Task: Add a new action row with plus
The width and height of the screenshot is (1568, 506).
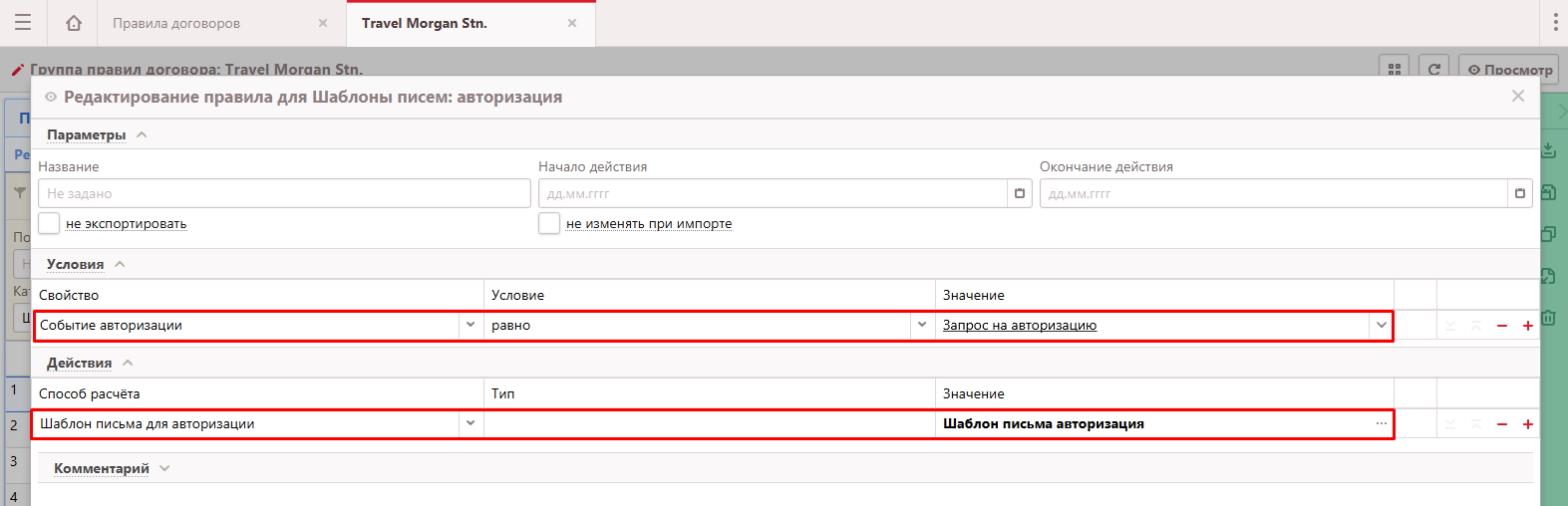Action: (1527, 424)
